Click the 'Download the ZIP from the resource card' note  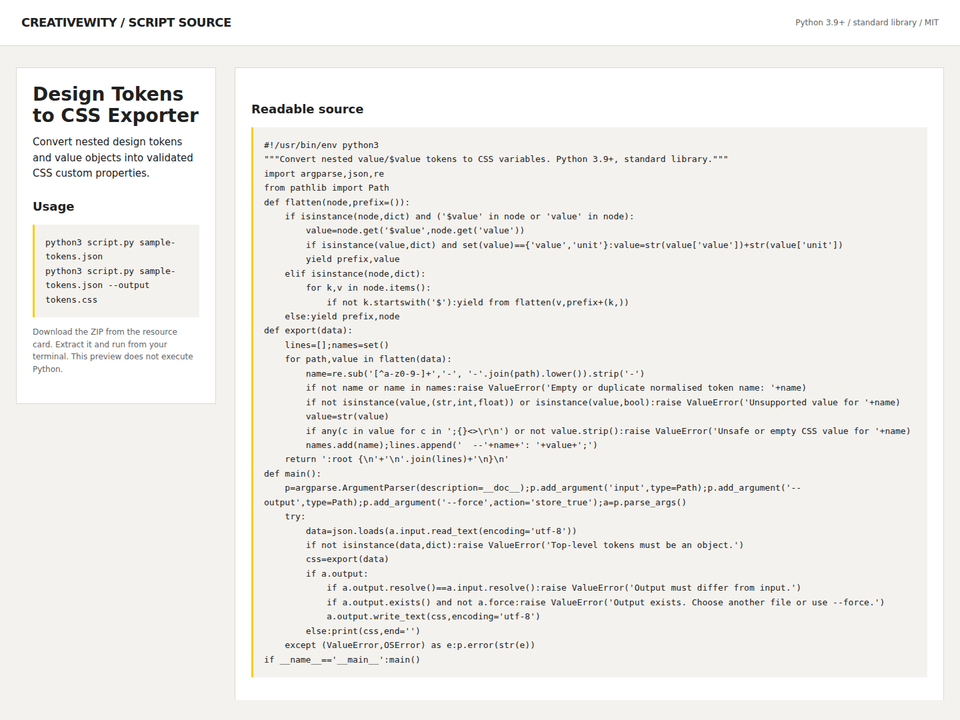(x=113, y=350)
